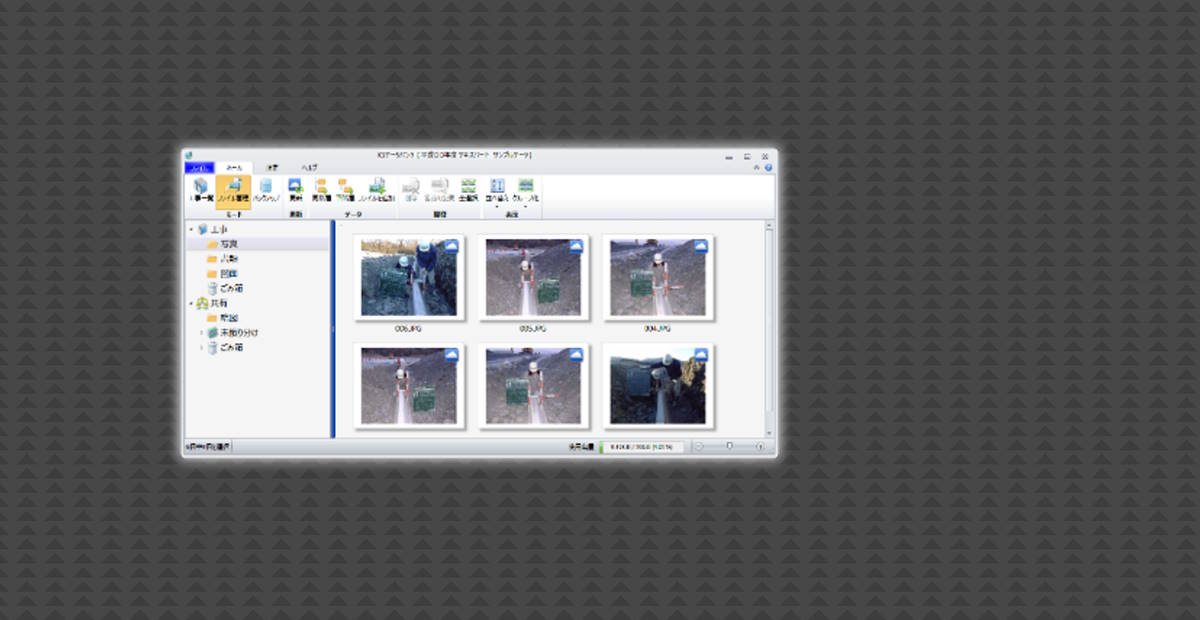The height and width of the screenshot is (620, 1200).
Task: Open the blue file tab in ribbon
Action: coord(200,167)
